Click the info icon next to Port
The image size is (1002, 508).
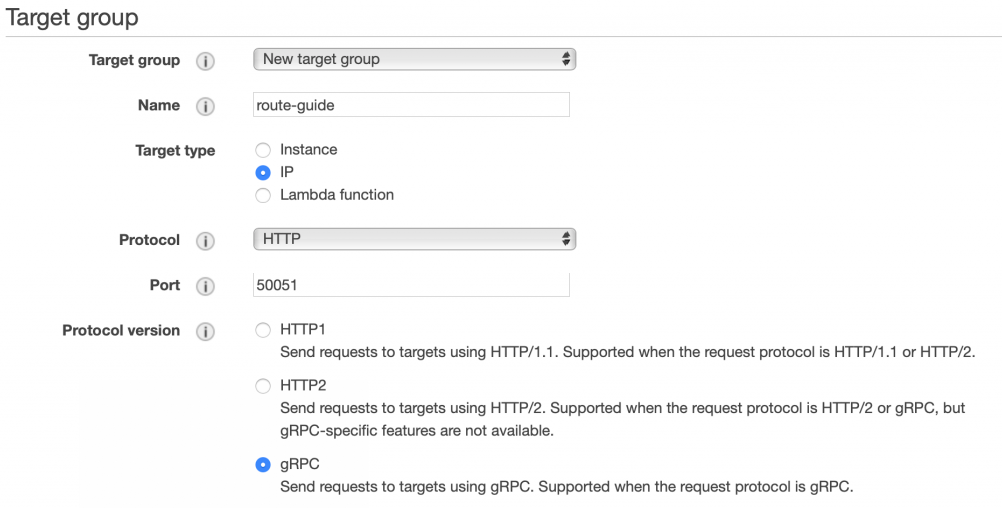[206, 286]
